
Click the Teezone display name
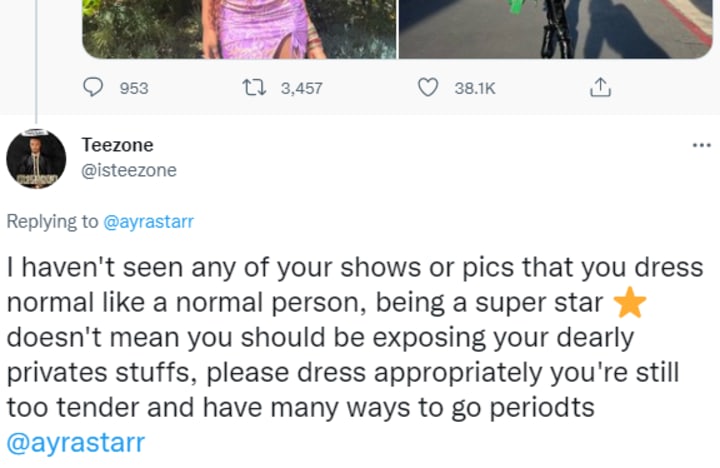(117, 145)
